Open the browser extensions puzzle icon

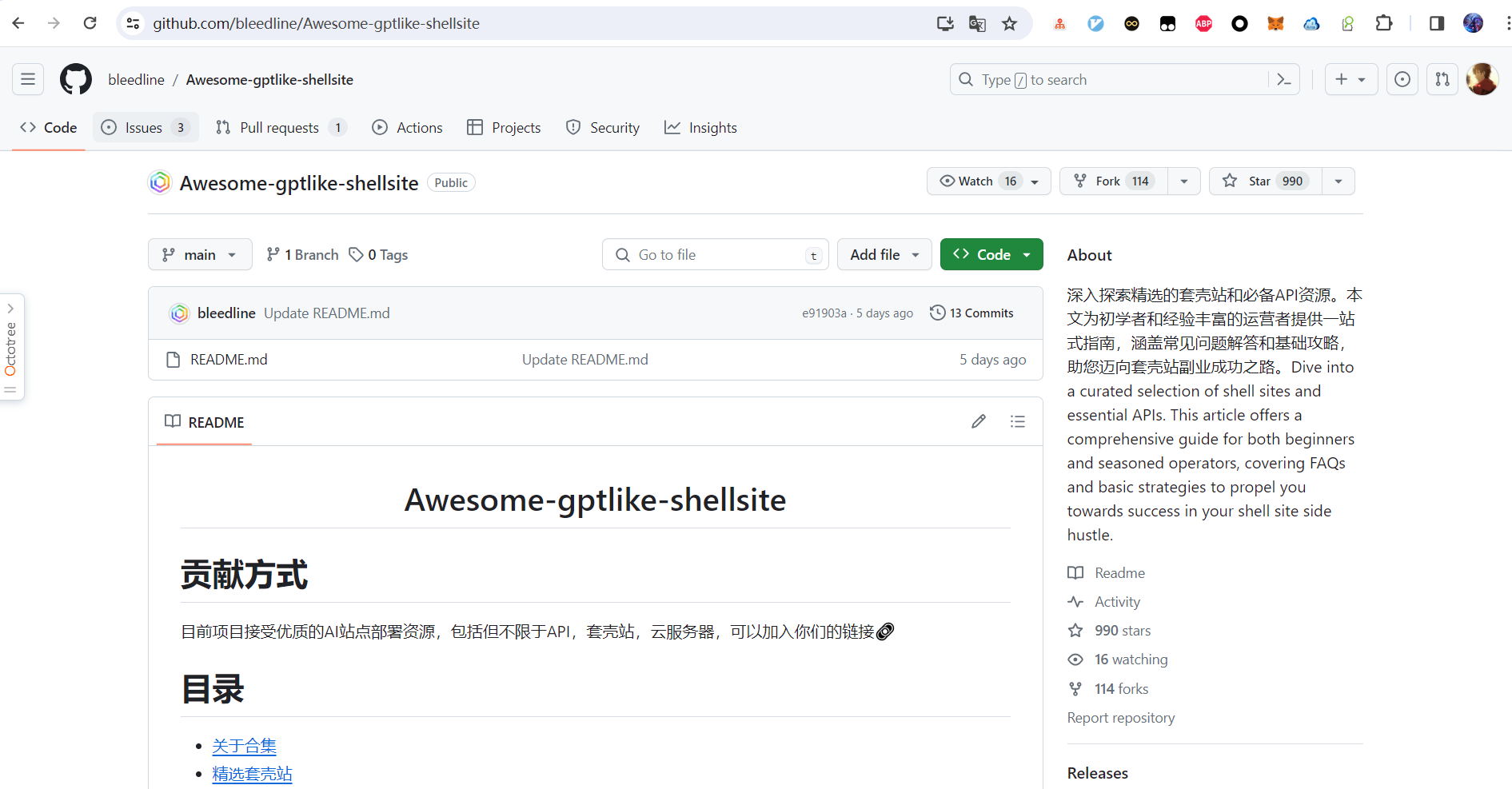click(x=1384, y=23)
